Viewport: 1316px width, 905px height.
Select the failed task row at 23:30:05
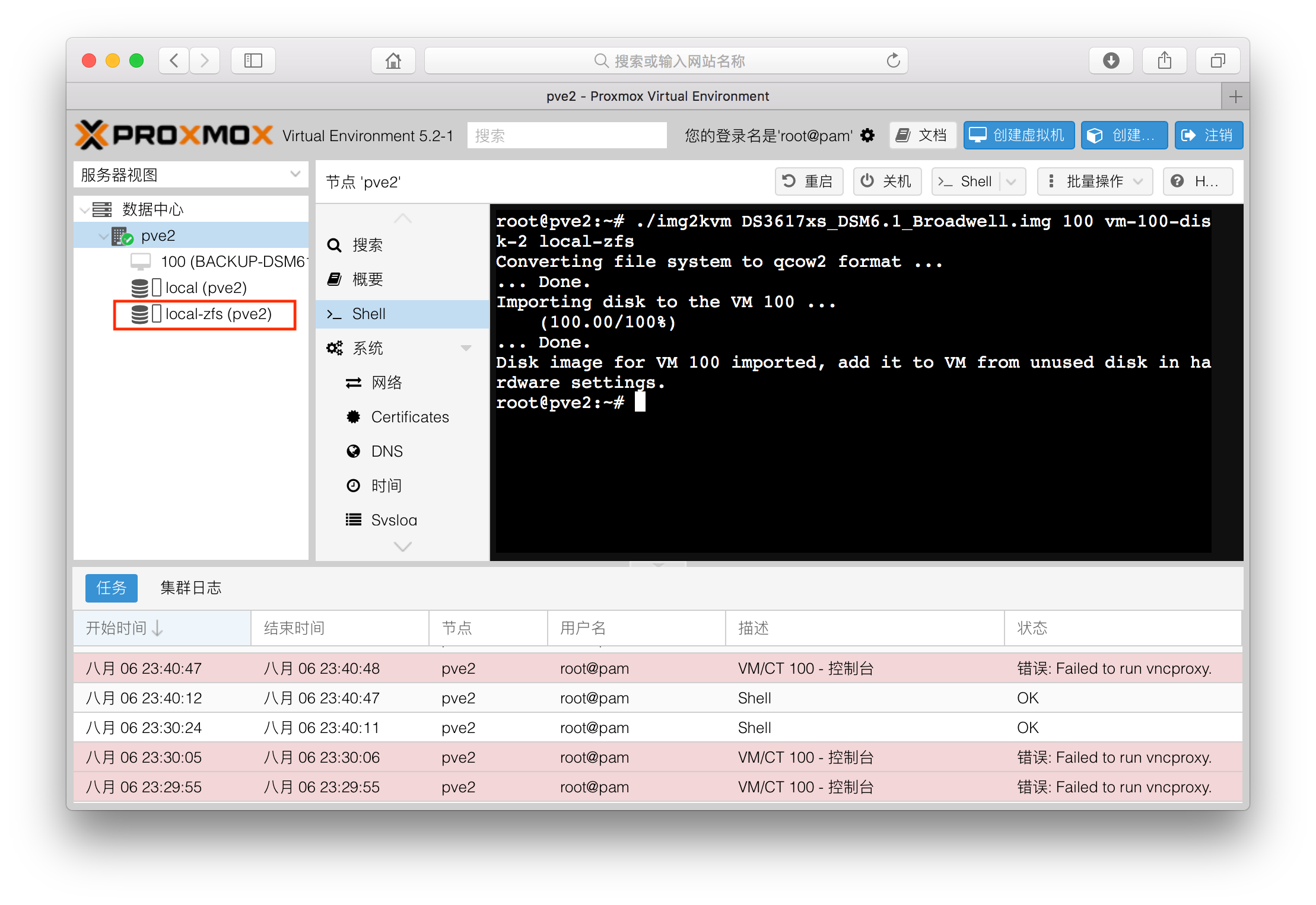pyautogui.click(x=657, y=757)
